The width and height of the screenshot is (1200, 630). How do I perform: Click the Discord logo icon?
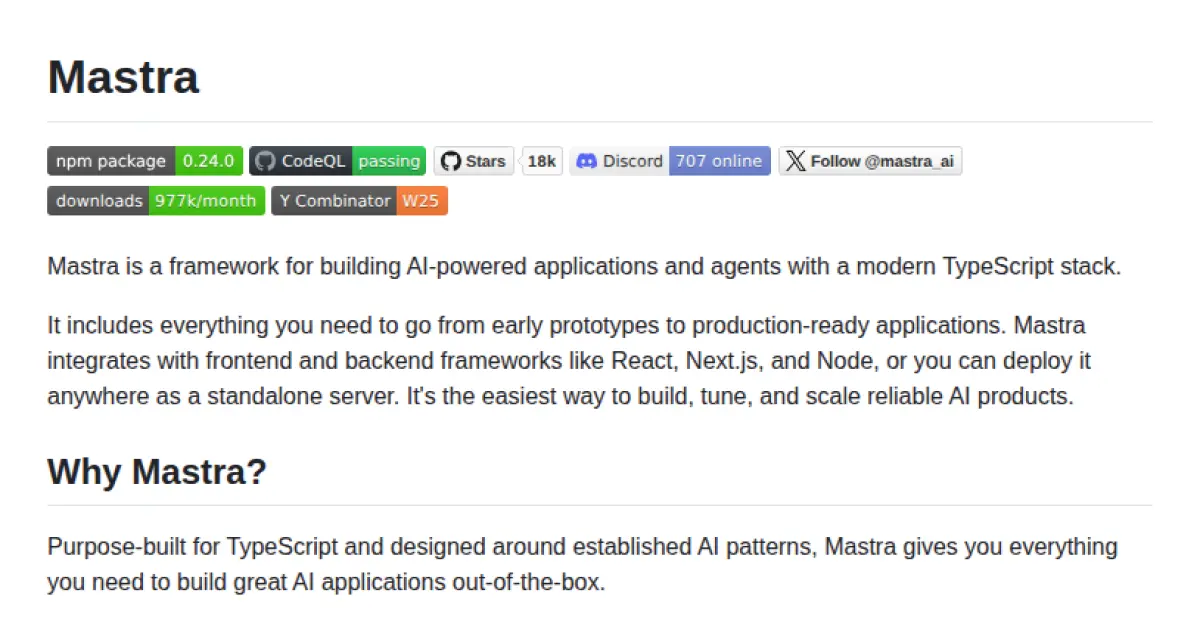(x=587, y=161)
